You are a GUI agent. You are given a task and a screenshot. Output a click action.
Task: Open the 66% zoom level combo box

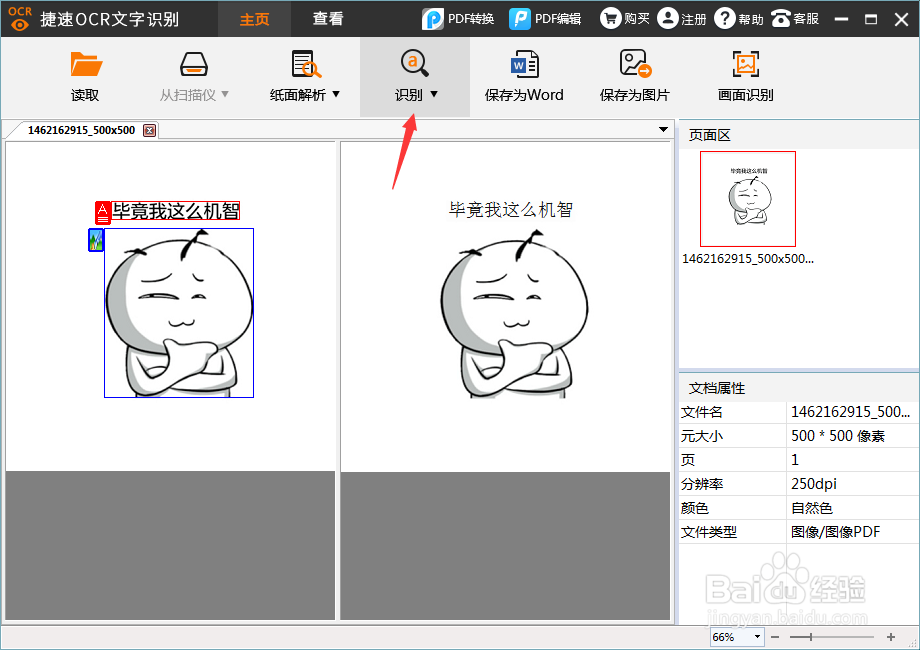tap(736, 636)
